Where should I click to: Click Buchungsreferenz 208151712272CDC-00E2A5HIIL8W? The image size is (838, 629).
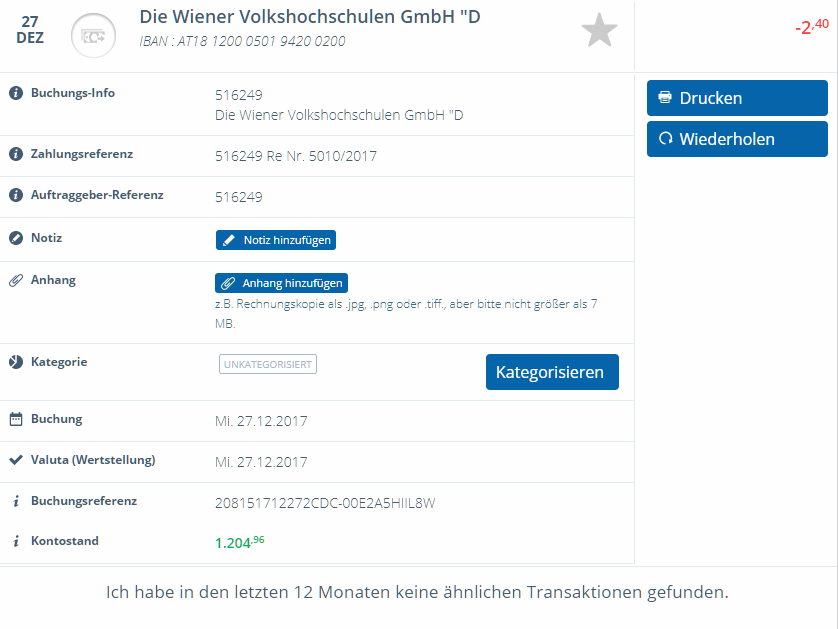click(x=325, y=503)
